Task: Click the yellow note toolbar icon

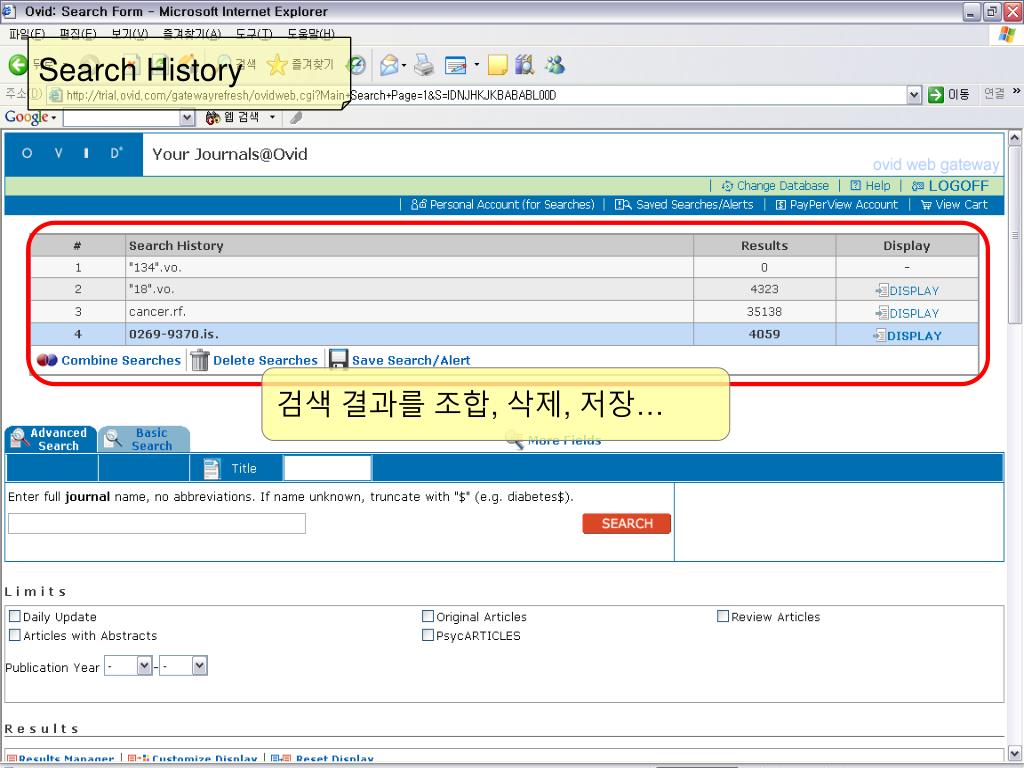Action: [x=498, y=65]
